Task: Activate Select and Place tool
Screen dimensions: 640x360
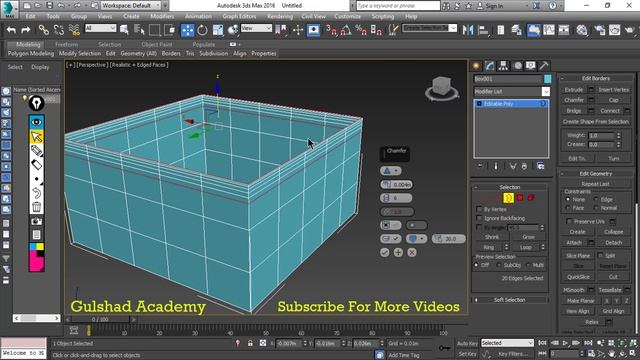Action: [x=233, y=30]
